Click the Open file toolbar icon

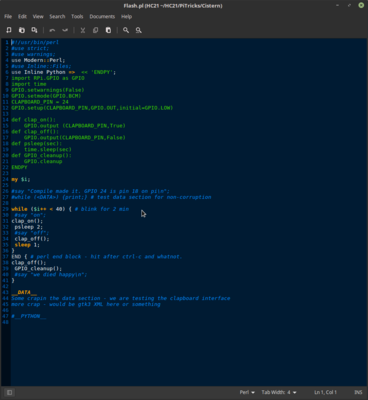pyautogui.click(x=22, y=30)
